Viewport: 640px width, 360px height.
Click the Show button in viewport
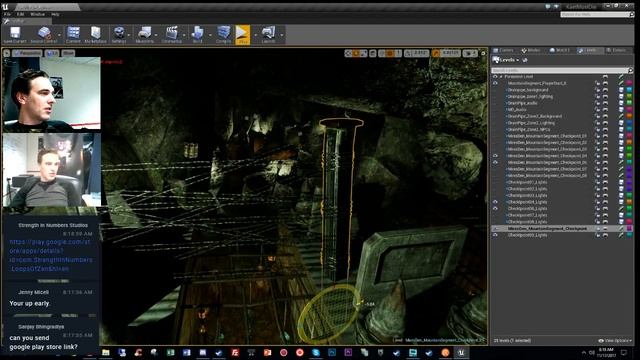point(68,53)
